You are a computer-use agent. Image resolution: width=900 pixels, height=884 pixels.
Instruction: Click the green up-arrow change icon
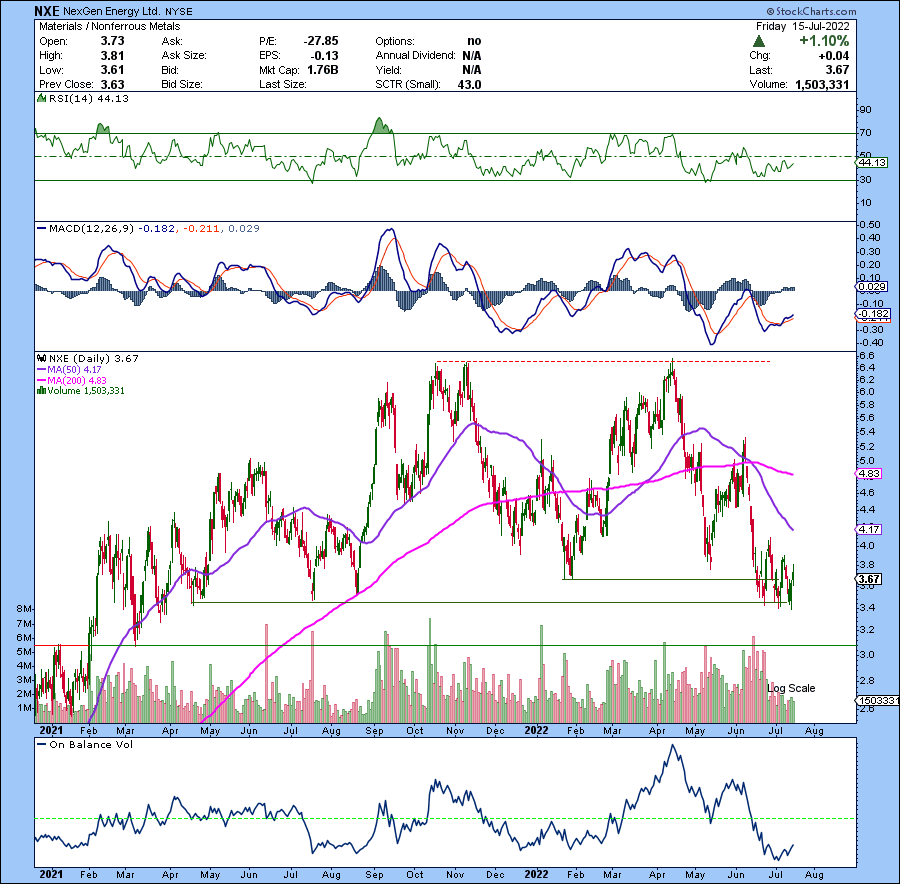click(x=759, y=41)
